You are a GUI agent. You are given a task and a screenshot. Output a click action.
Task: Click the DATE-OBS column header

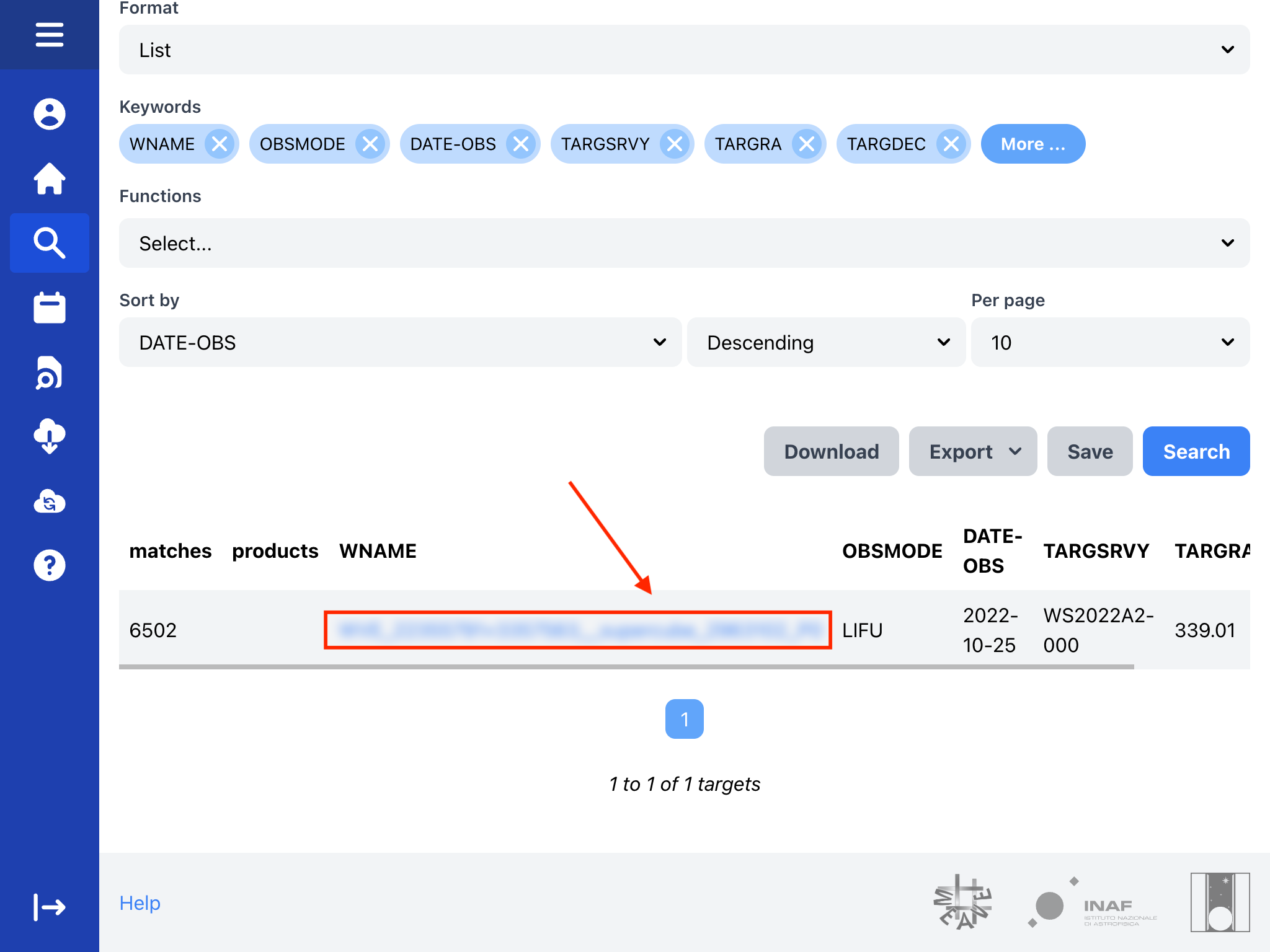pos(993,550)
